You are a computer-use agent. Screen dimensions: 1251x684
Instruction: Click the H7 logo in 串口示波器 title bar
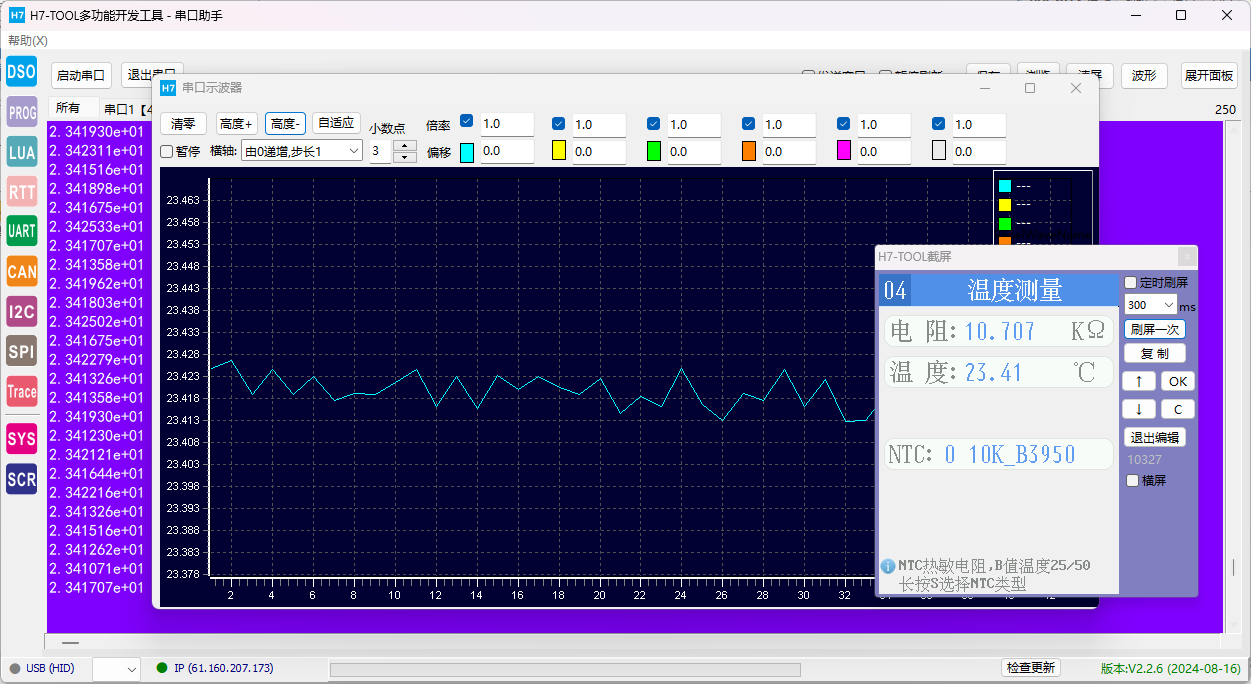pos(168,88)
